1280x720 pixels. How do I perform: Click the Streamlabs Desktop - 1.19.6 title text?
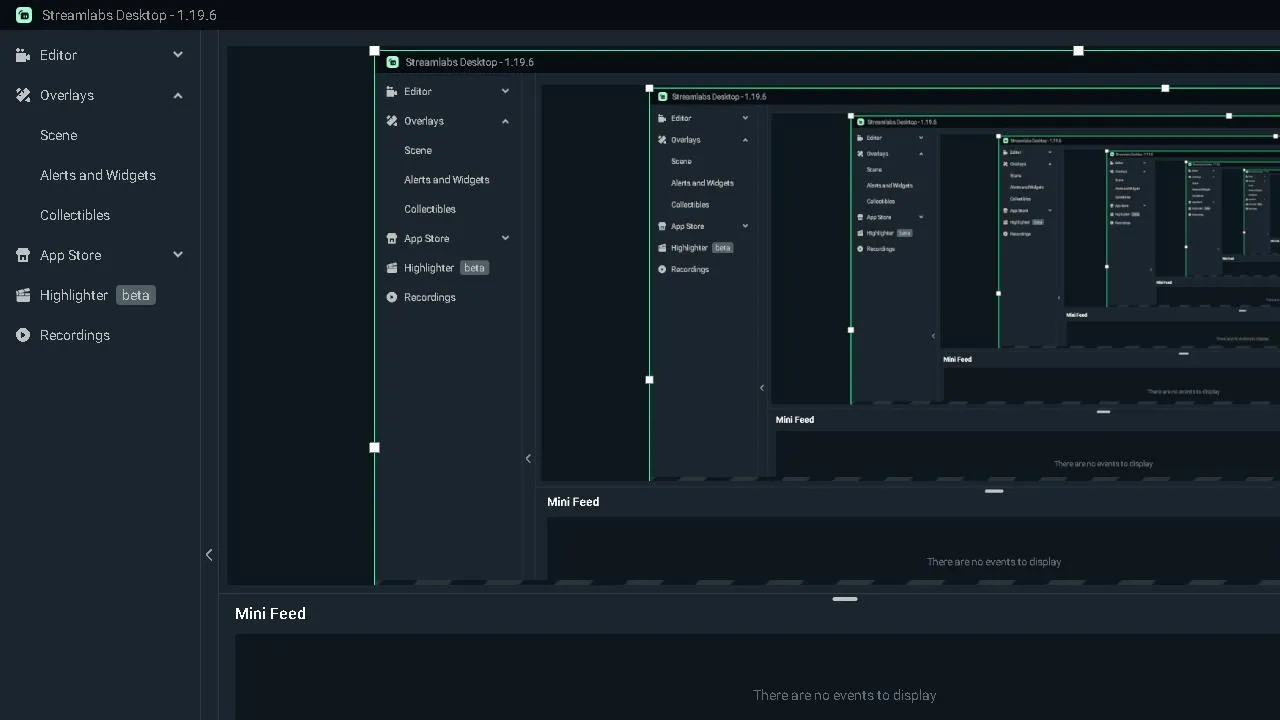[129, 15]
